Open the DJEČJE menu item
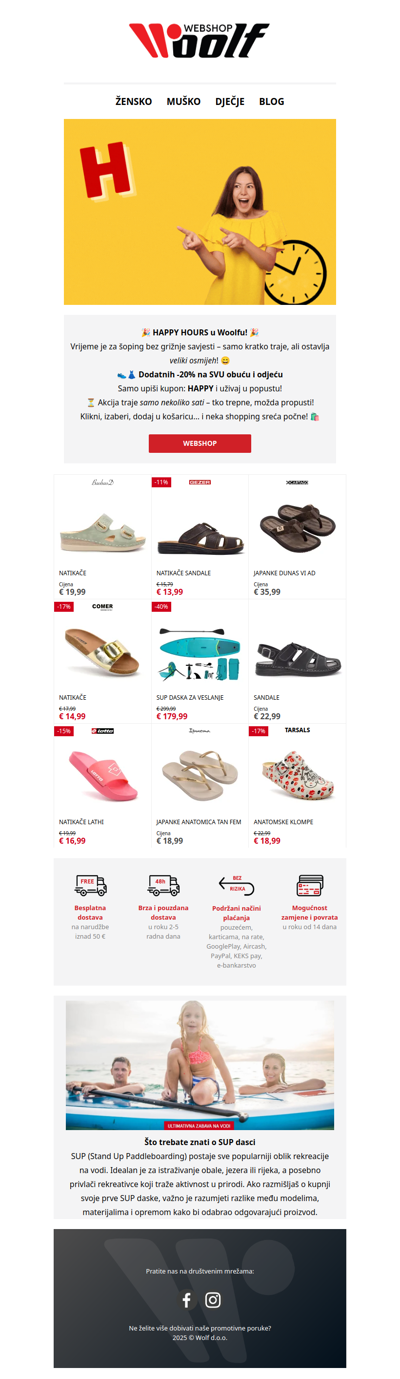Viewport: 400px width, 1379px height. point(230,101)
